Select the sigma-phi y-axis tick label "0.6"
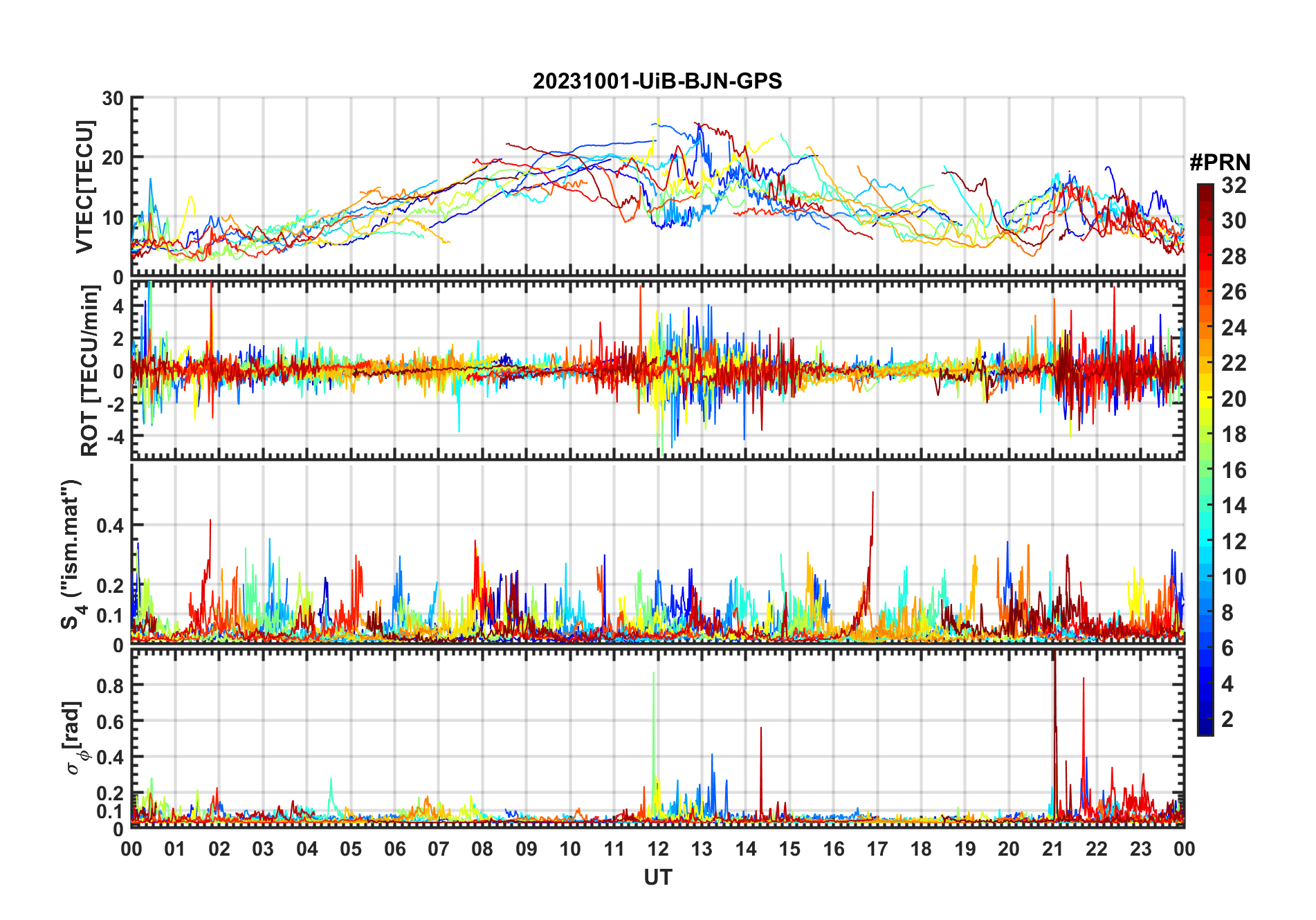 110,721
